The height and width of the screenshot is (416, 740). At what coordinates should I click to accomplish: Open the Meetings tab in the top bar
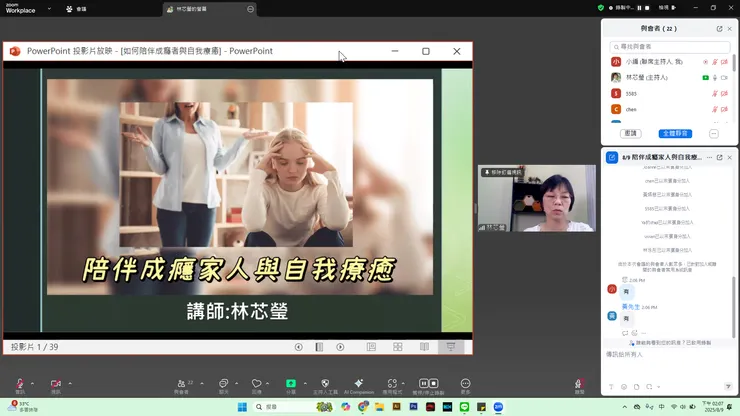click(76, 9)
